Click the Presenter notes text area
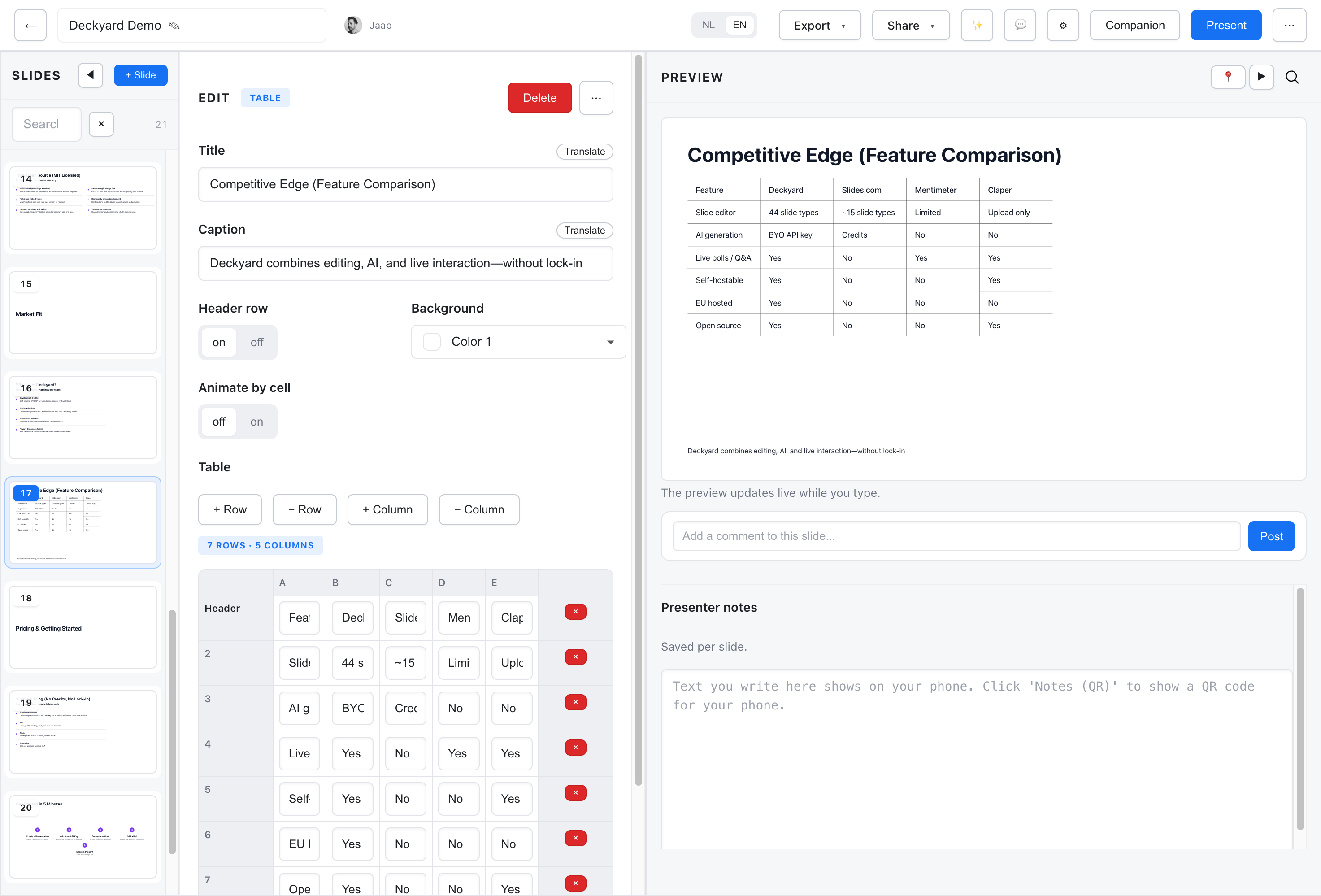The image size is (1321, 896). (977, 759)
